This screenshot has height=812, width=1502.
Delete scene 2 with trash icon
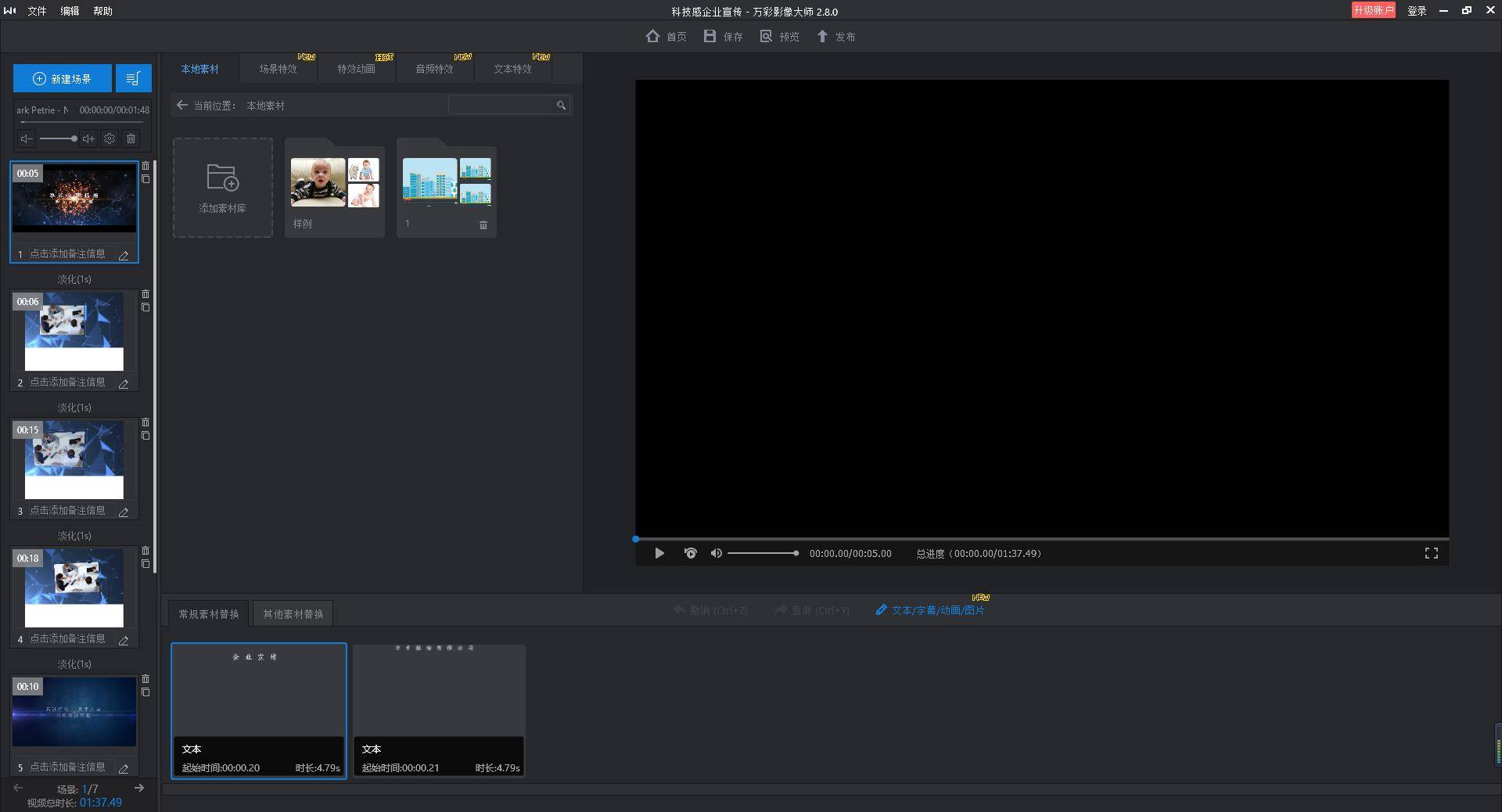(146, 294)
